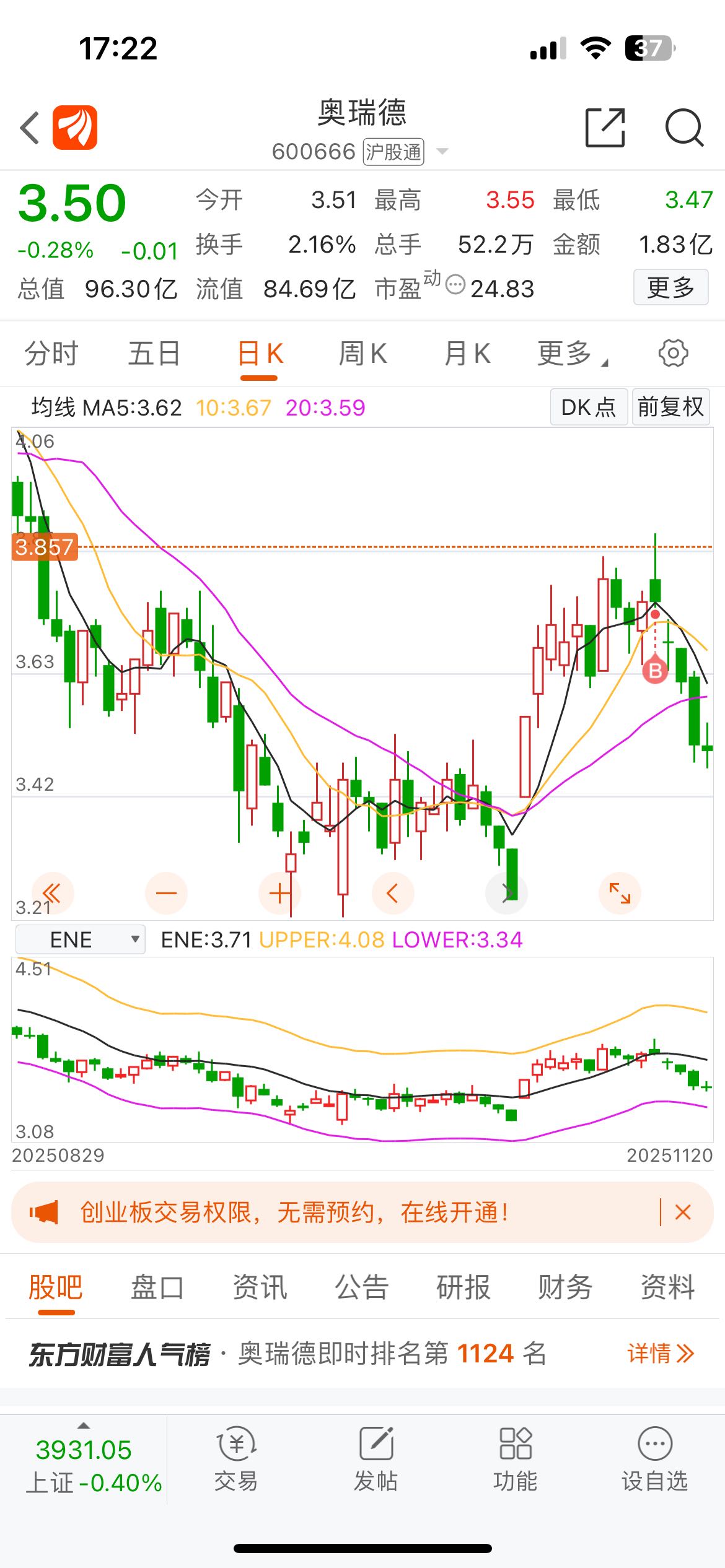This screenshot has width=725, height=1568.
Task: Tap current price 3.50
Action: click(x=72, y=203)
